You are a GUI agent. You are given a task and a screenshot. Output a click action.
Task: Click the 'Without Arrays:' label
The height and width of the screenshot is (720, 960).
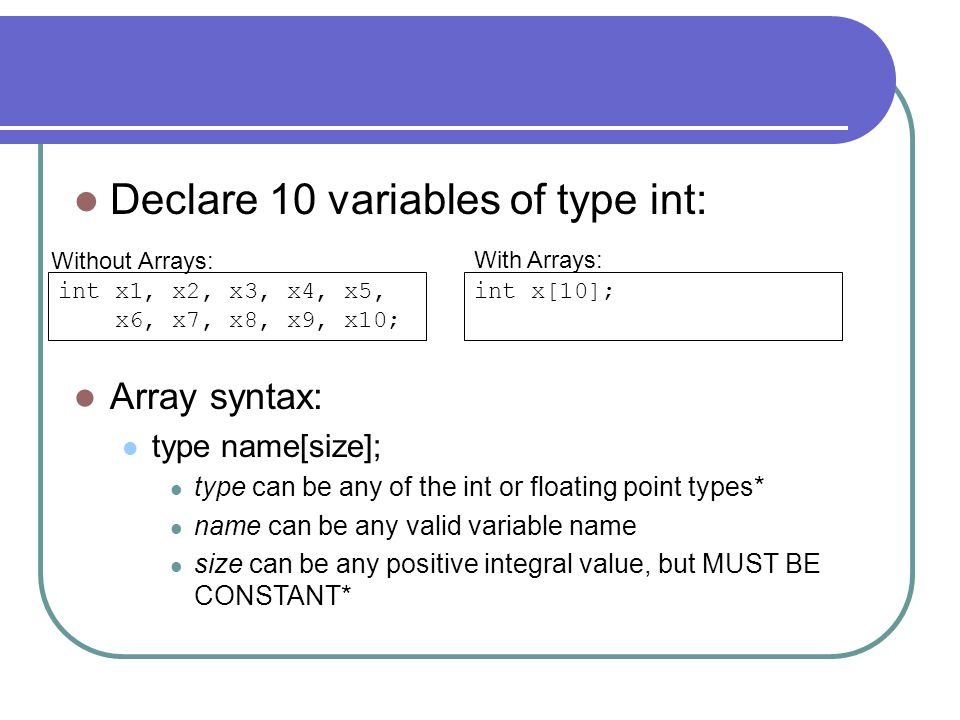(x=132, y=261)
